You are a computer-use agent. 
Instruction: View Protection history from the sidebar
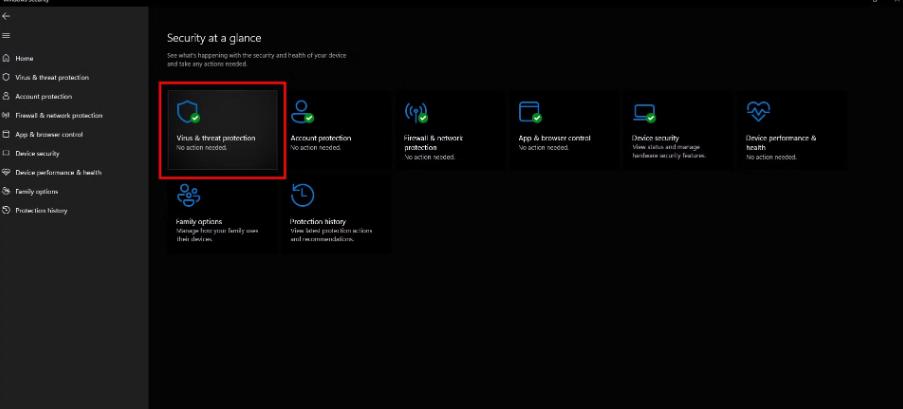[x=41, y=210]
